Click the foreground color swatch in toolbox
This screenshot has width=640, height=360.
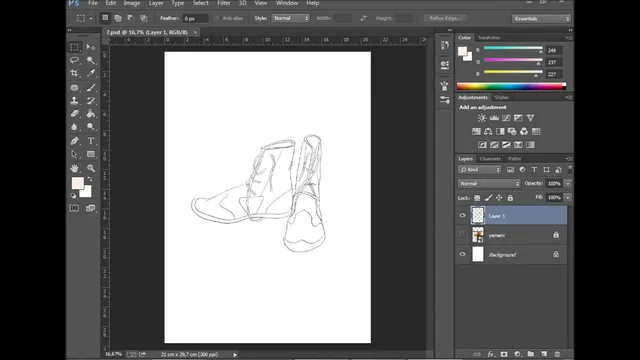pyautogui.click(x=77, y=183)
